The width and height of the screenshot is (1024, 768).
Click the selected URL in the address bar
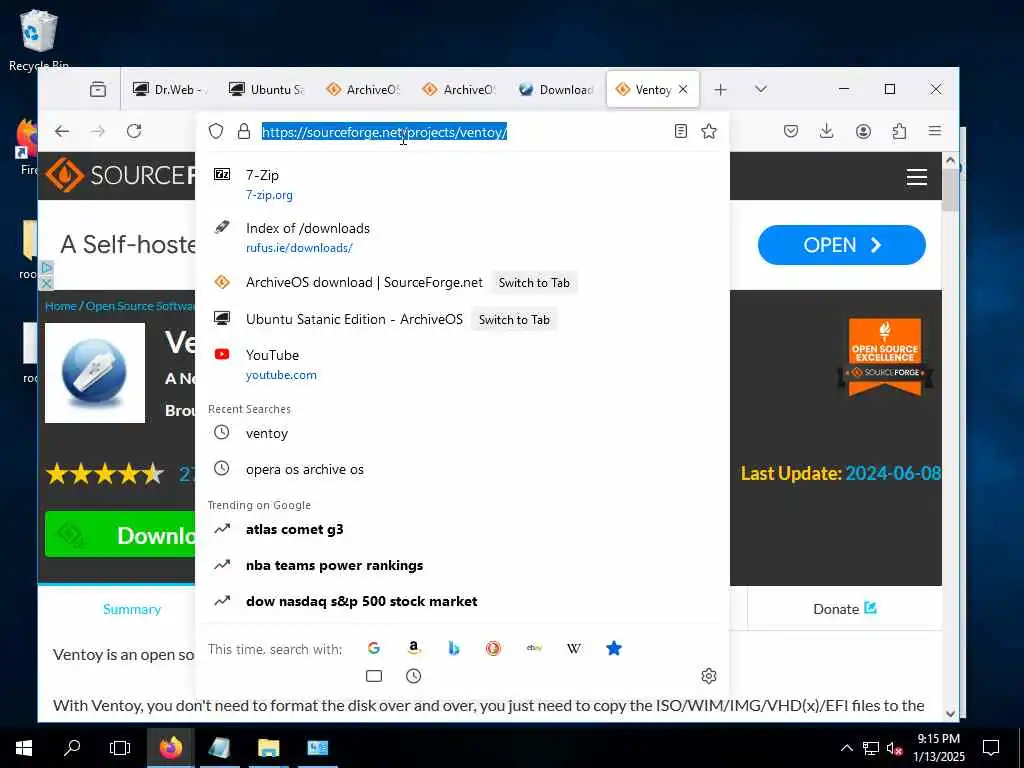coord(384,132)
